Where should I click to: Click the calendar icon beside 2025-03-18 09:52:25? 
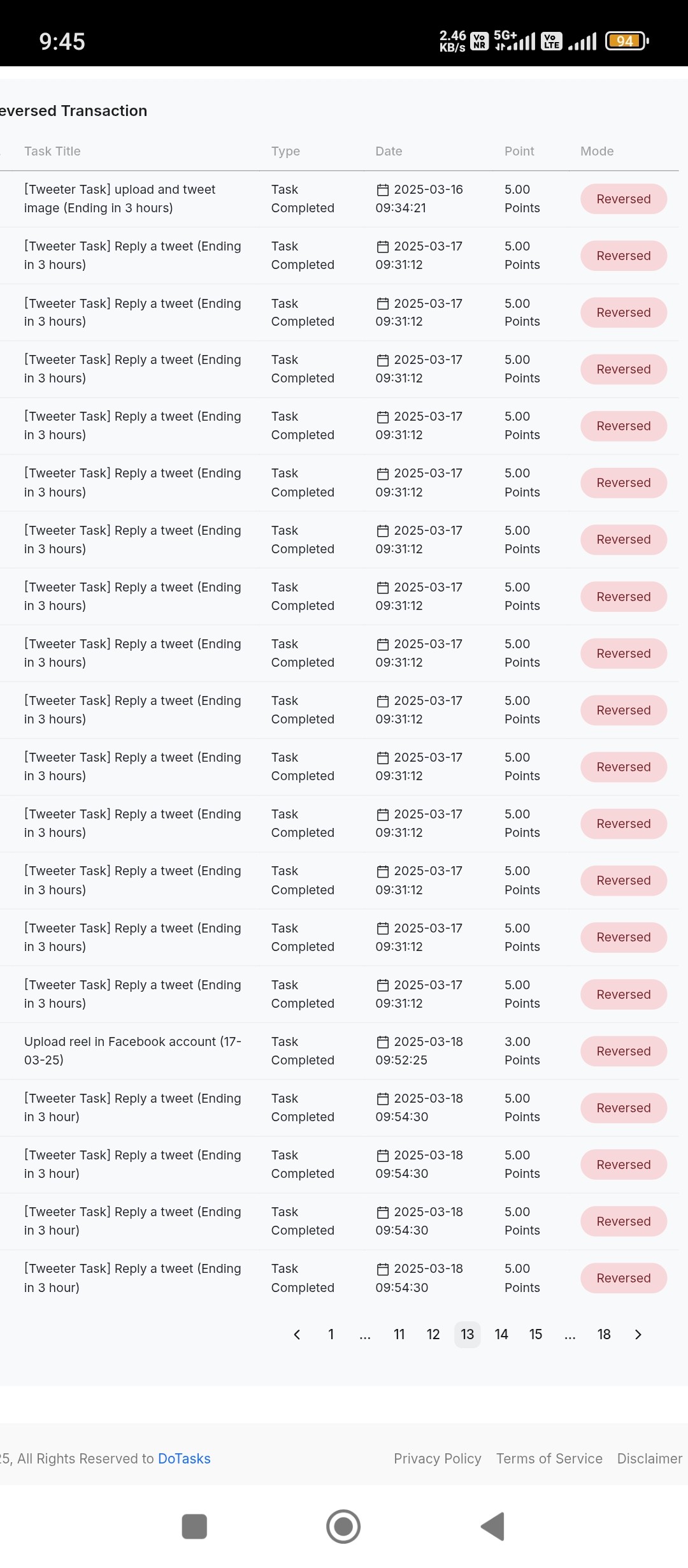tap(383, 1042)
